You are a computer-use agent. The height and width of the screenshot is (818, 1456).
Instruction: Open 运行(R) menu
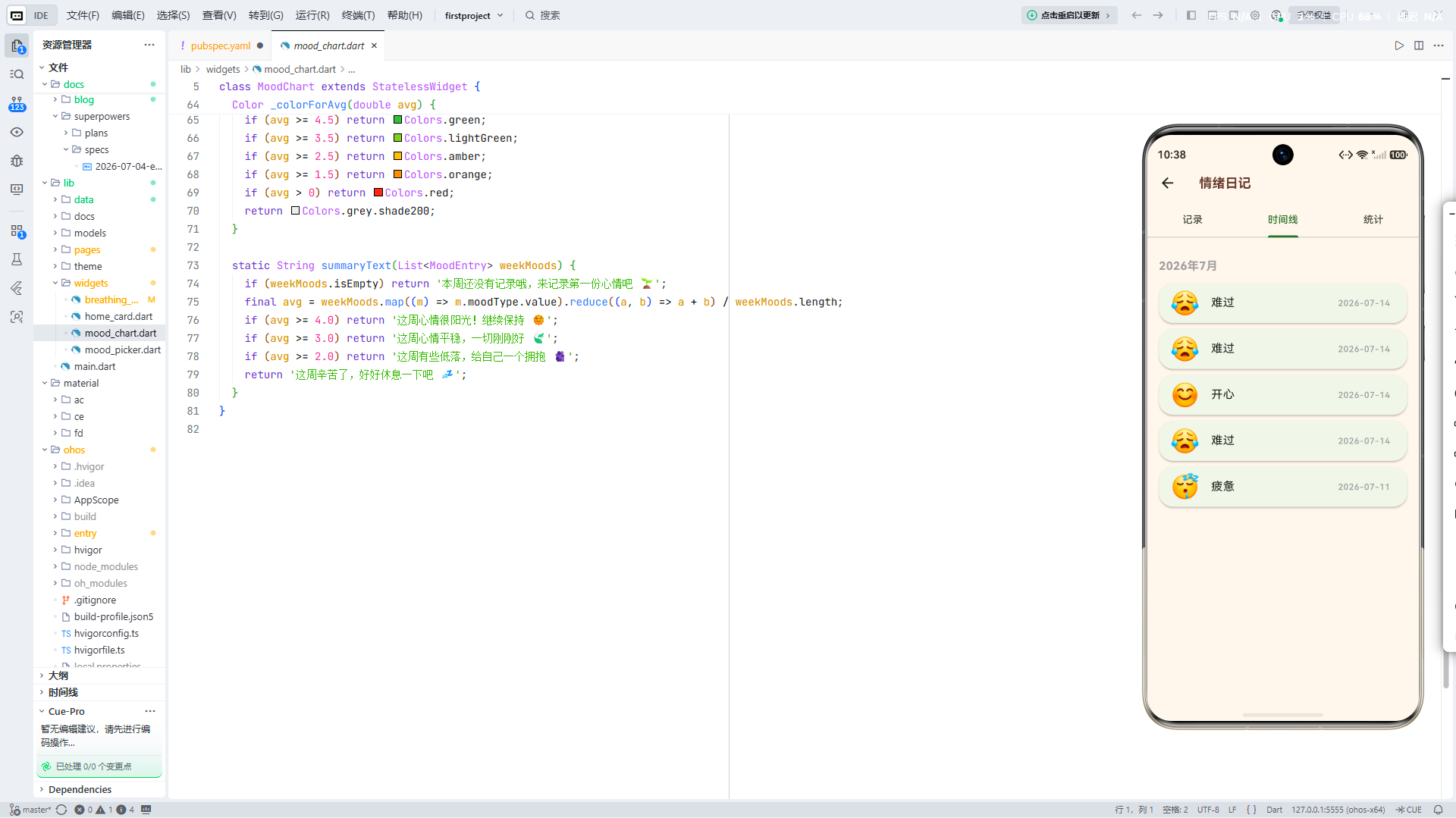point(312,15)
